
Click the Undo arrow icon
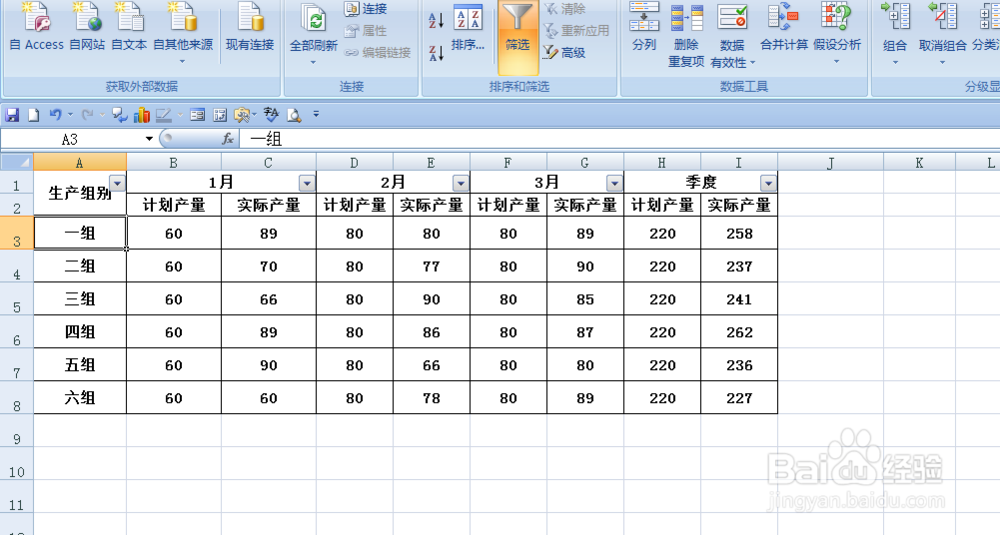click(55, 115)
